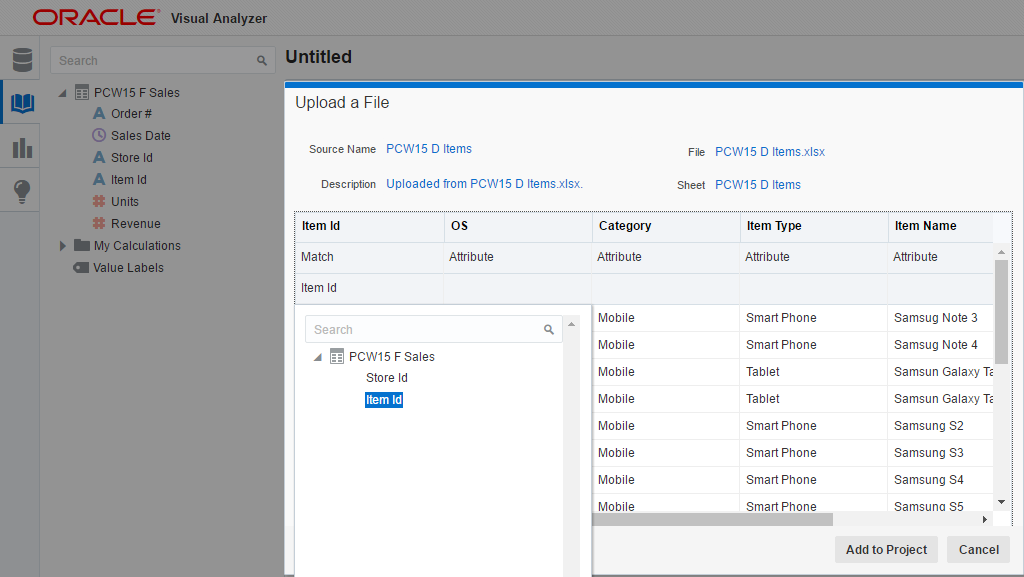Click the Samsung S3 cell
1024x577 pixels.
[940, 452]
